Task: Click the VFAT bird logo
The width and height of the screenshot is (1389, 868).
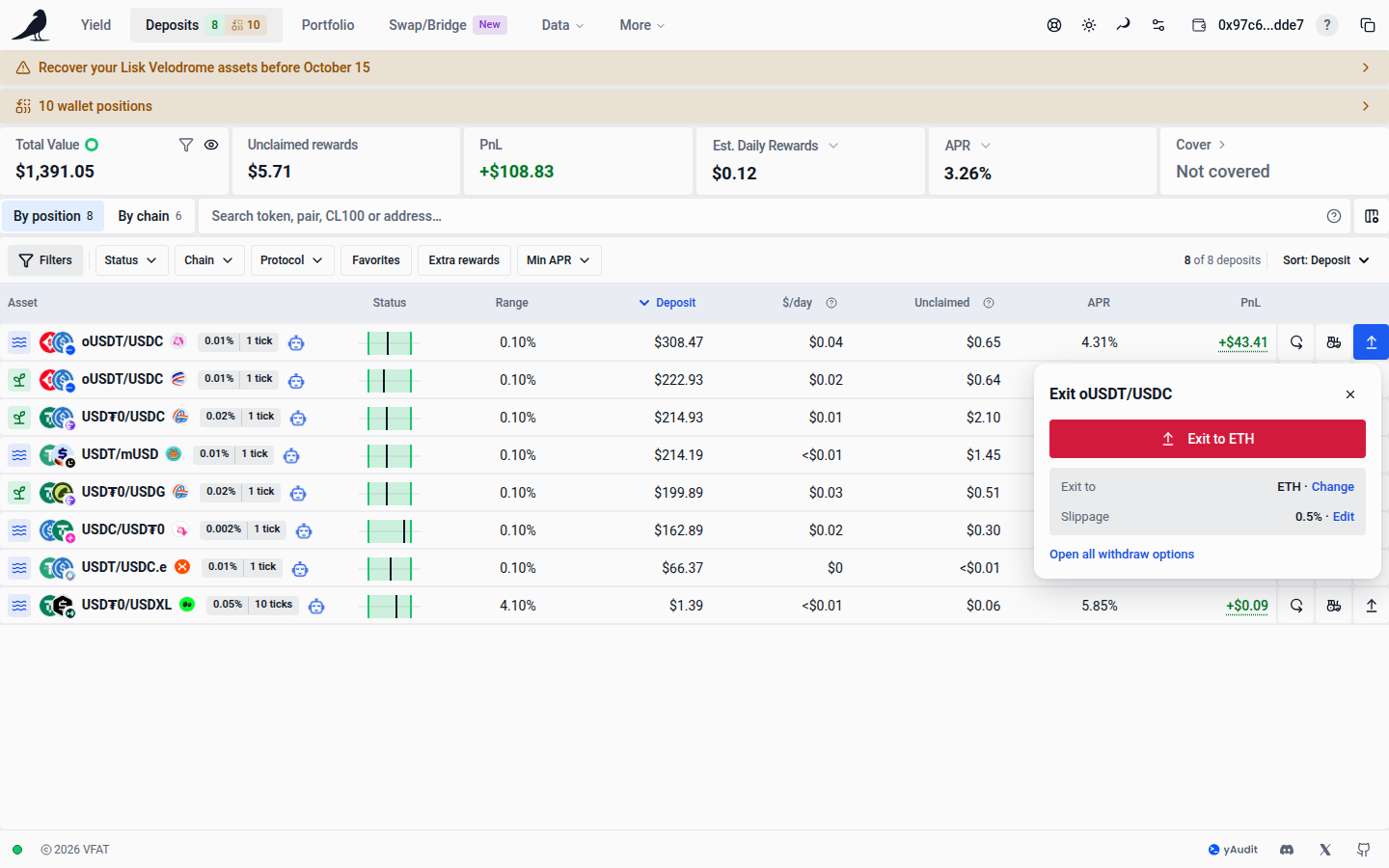Action: tap(31, 25)
